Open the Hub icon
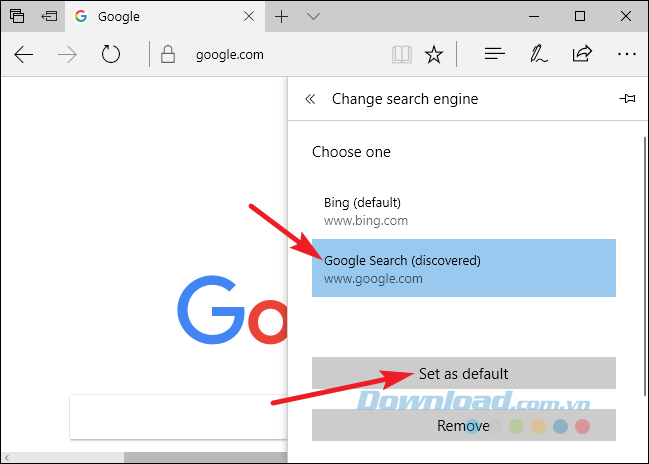 494,55
